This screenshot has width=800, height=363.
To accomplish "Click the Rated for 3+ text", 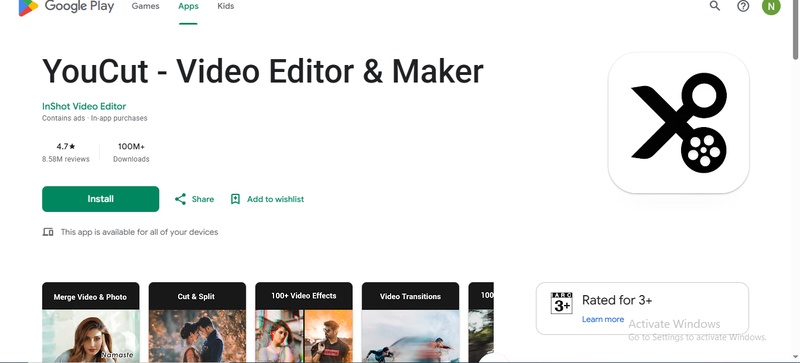I will [617, 300].
